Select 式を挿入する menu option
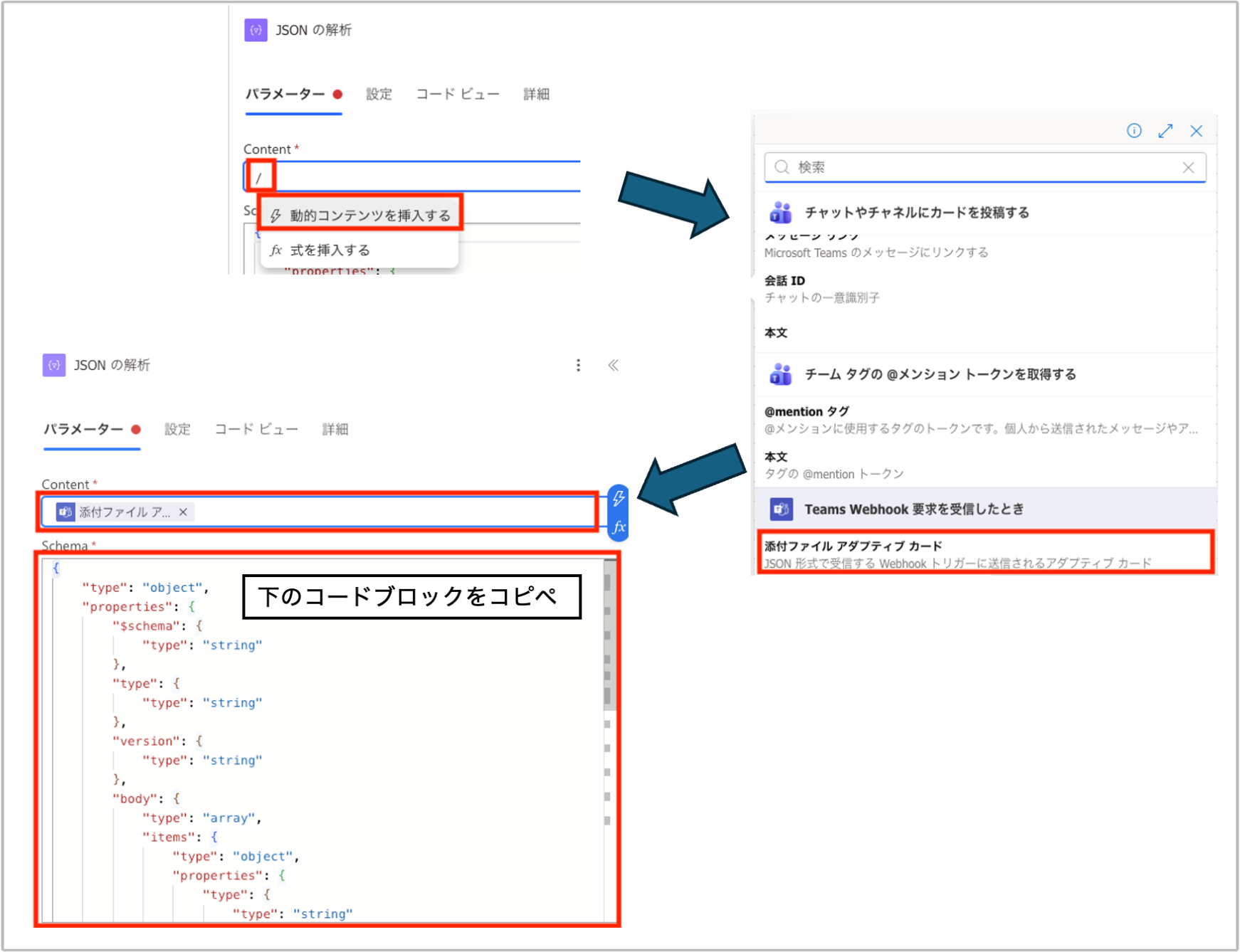Image resolution: width=1240 pixels, height=952 pixels. click(330, 250)
